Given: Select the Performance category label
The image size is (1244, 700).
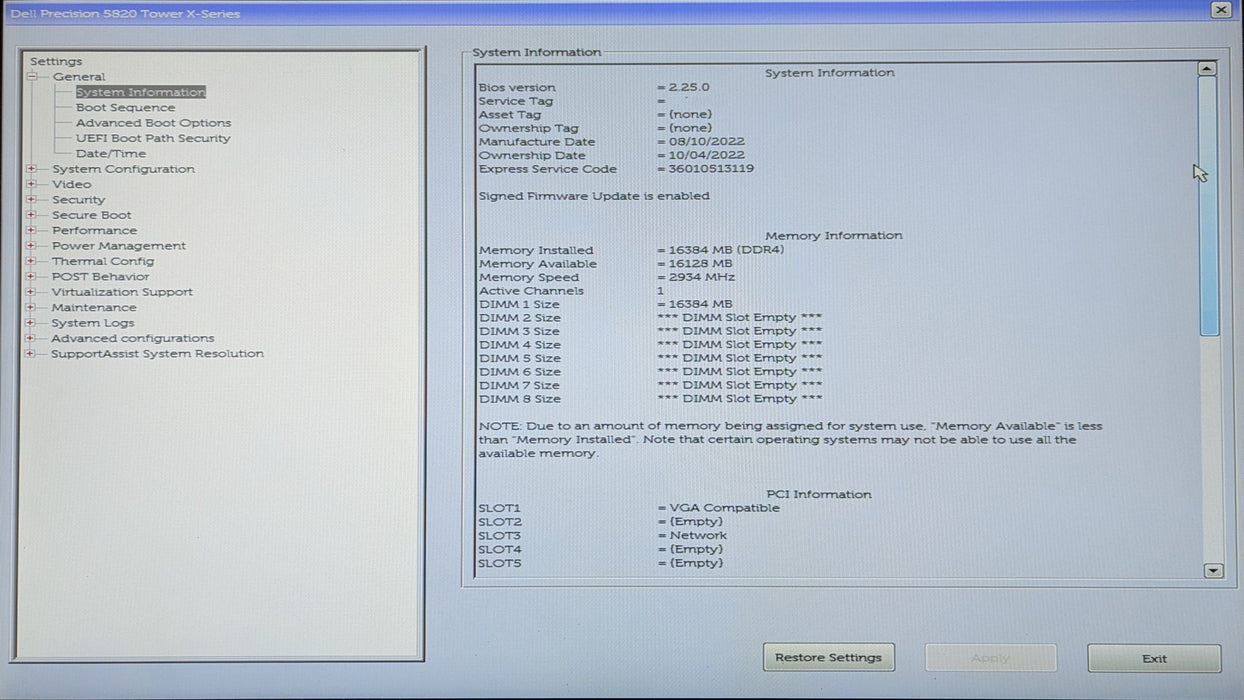Looking at the screenshot, I should pos(95,230).
